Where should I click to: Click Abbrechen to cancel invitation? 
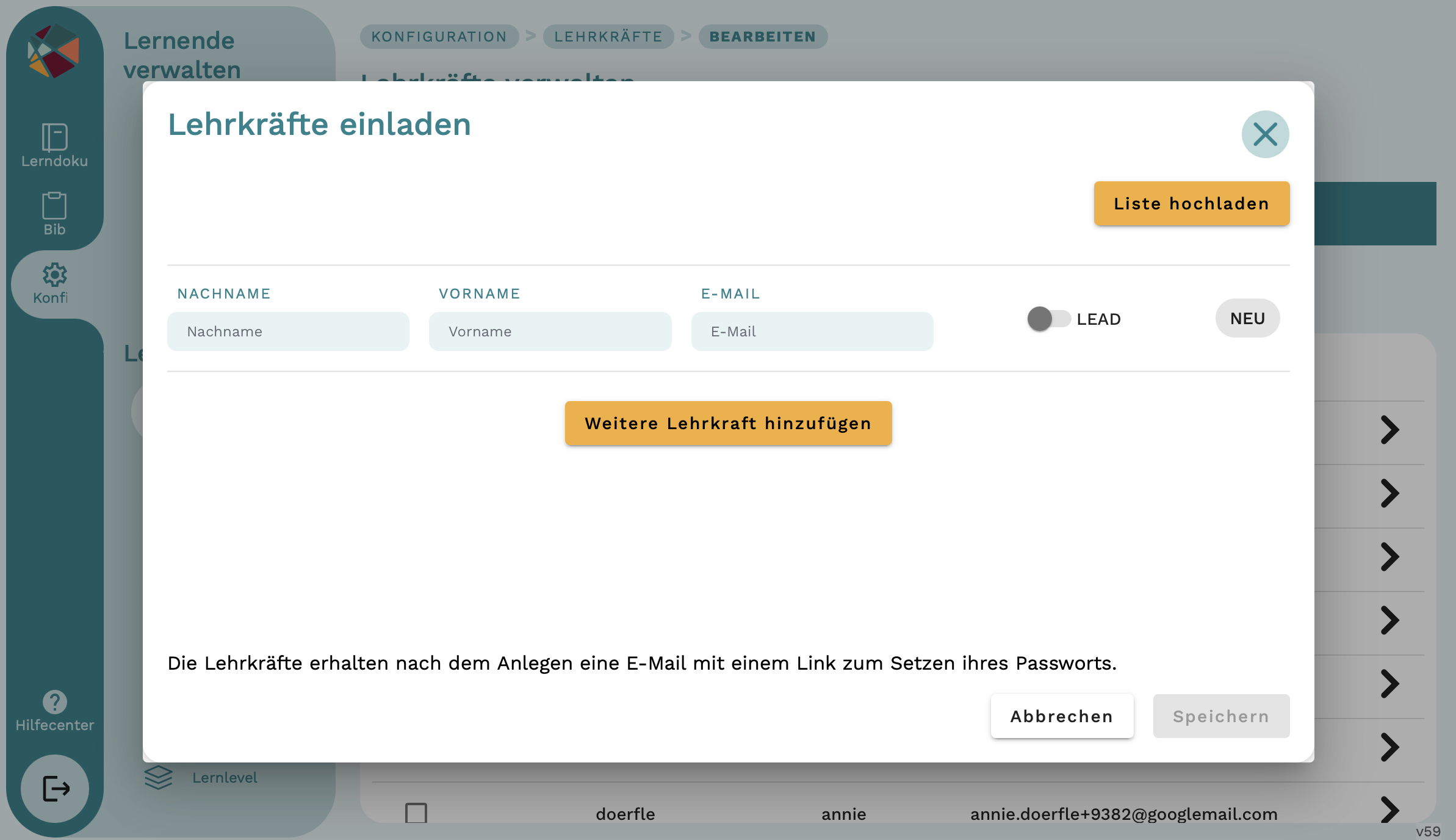click(1062, 716)
